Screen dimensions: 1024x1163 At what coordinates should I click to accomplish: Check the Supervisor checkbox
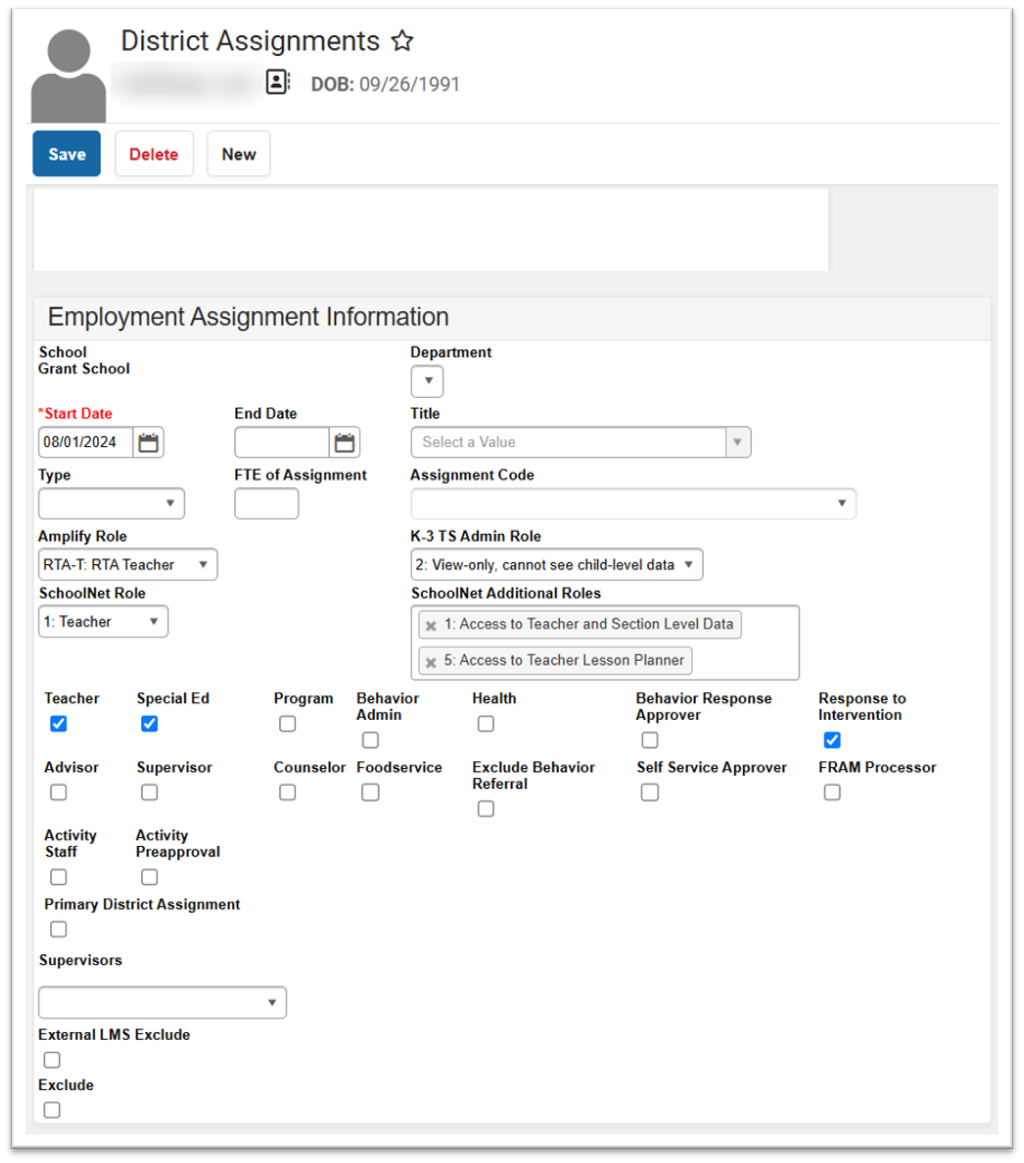149,793
